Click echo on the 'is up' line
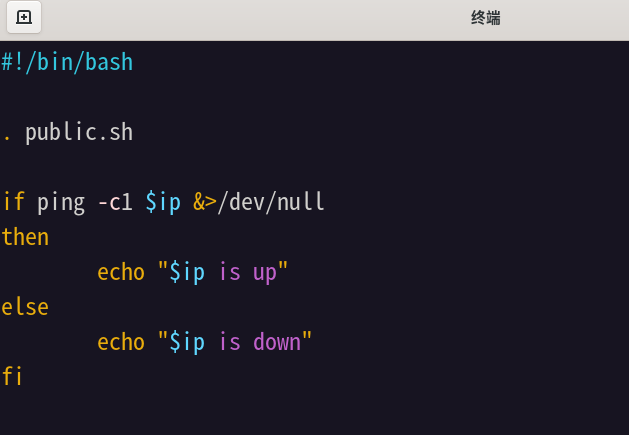The image size is (629, 435). [x=121, y=272]
